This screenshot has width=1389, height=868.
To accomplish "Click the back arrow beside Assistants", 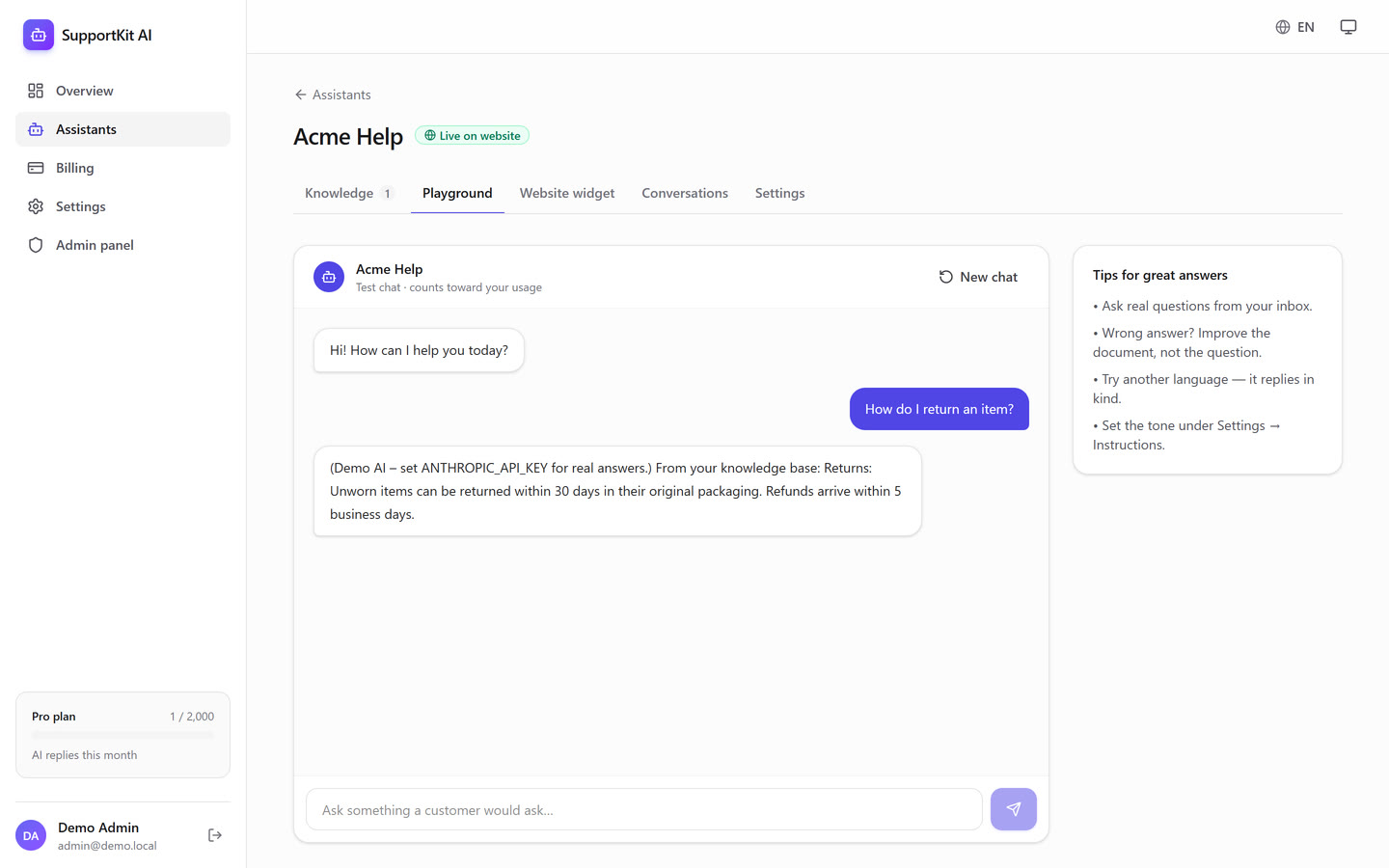I will (x=301, y=95).
